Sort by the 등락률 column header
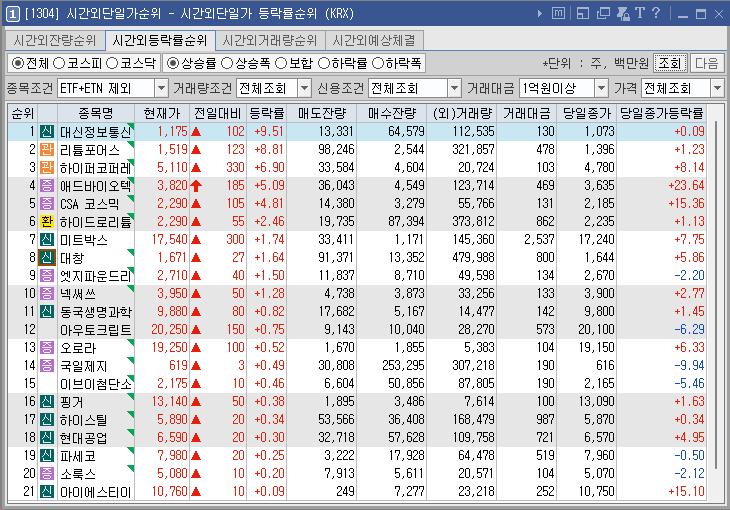 (267, 113)
